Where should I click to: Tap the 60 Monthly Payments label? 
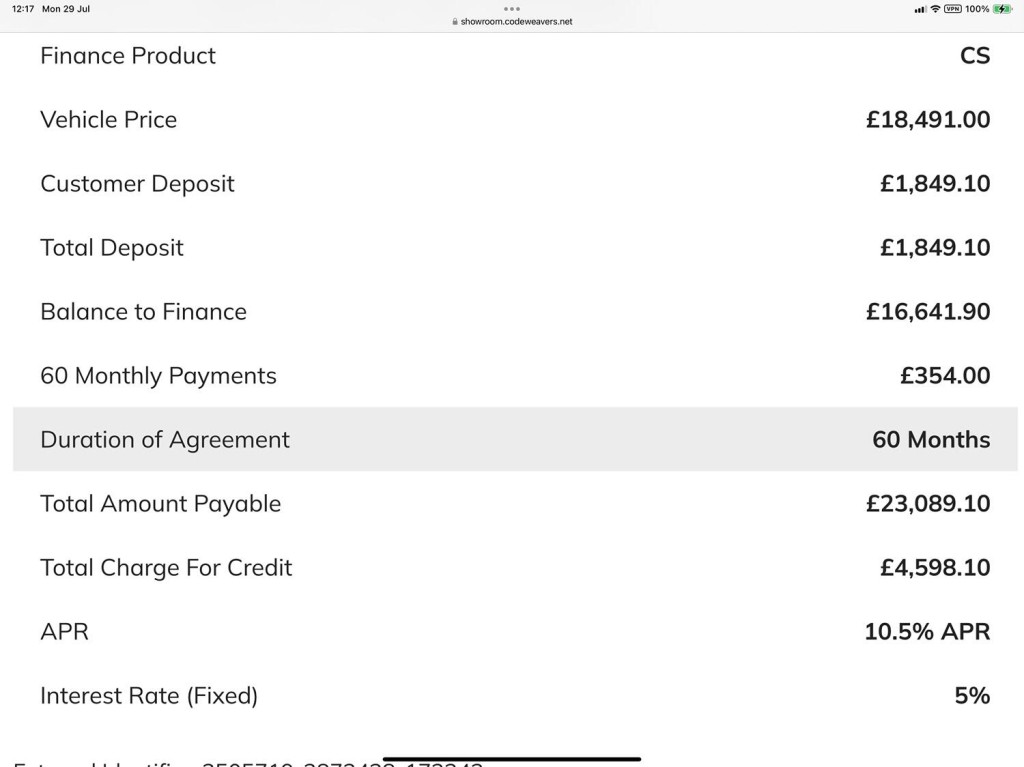coord(159,376)
